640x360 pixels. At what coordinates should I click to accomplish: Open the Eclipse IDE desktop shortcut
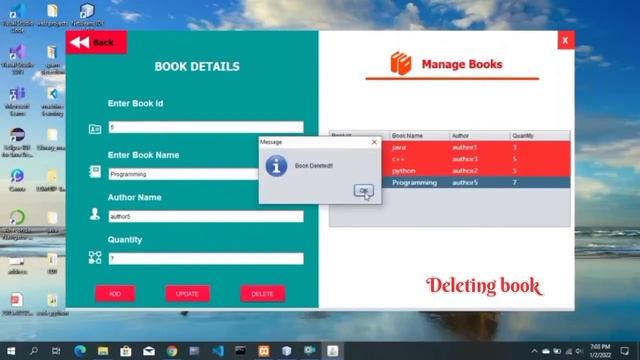point(17,142)
